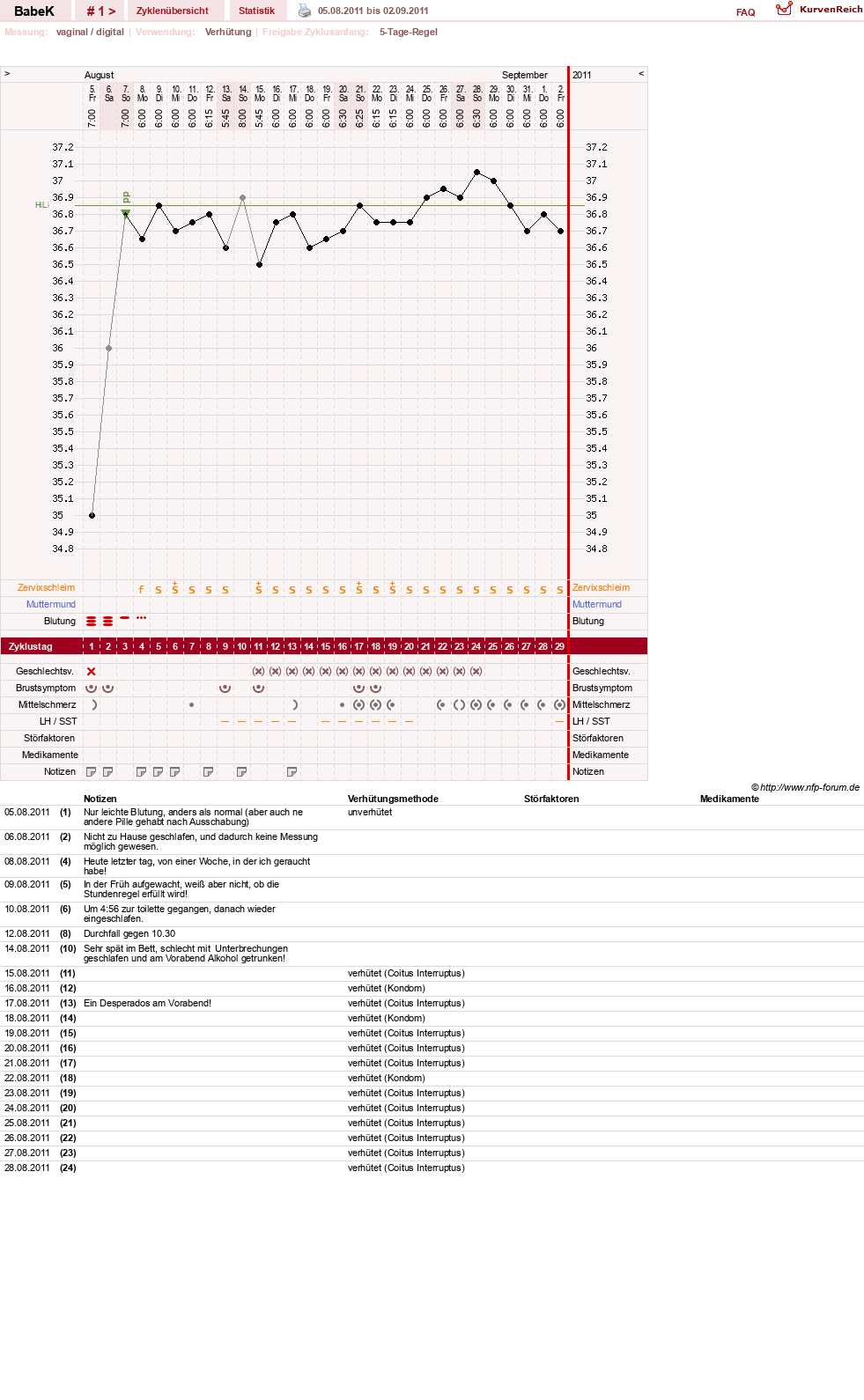The height and width of the screenshot is (1400, 864).
Task: Open the FAQ link
Action: [x=746, y=12]
